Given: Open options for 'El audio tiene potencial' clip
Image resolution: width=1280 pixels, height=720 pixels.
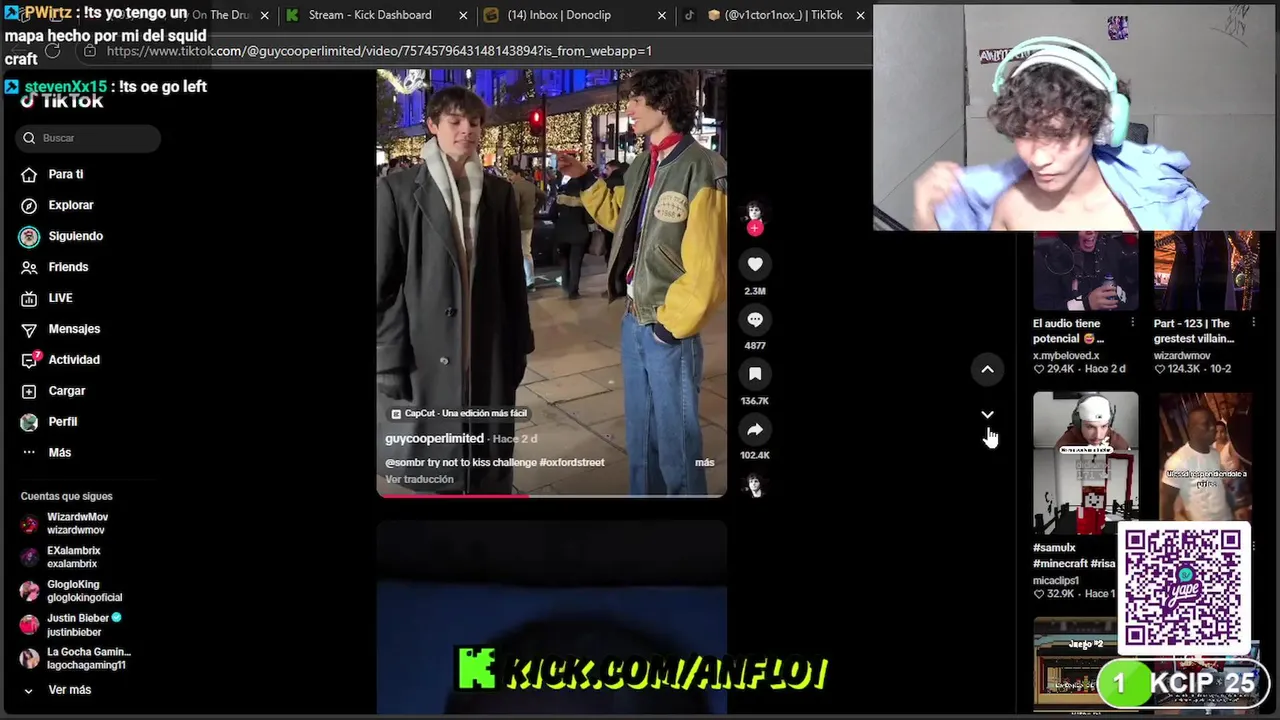Looking at the screenshot, I should [1132, 323].
